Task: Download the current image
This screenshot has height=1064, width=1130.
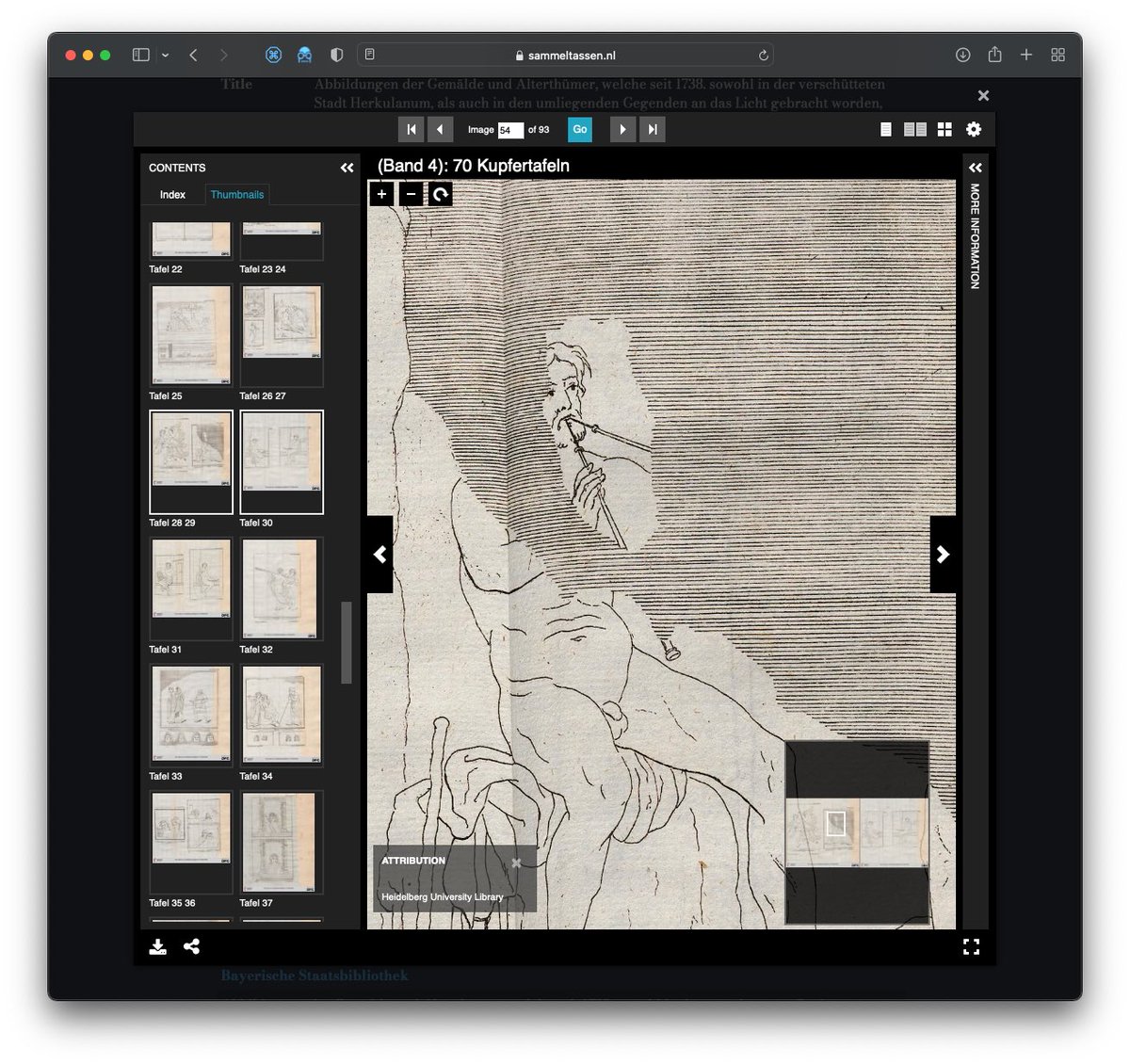Action: point(158,947)
